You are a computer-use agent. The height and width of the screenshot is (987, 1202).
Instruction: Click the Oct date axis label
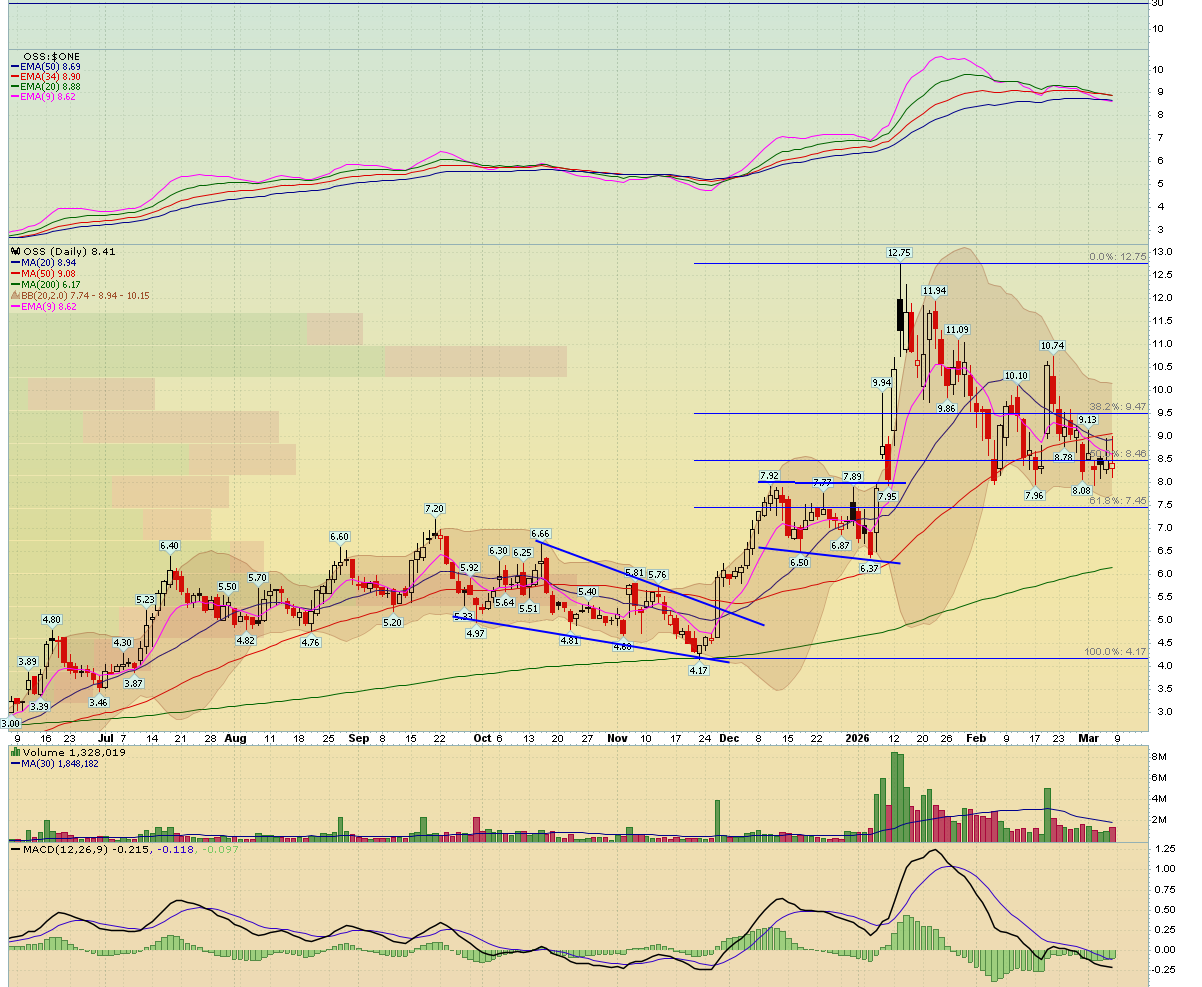point(482,738)
